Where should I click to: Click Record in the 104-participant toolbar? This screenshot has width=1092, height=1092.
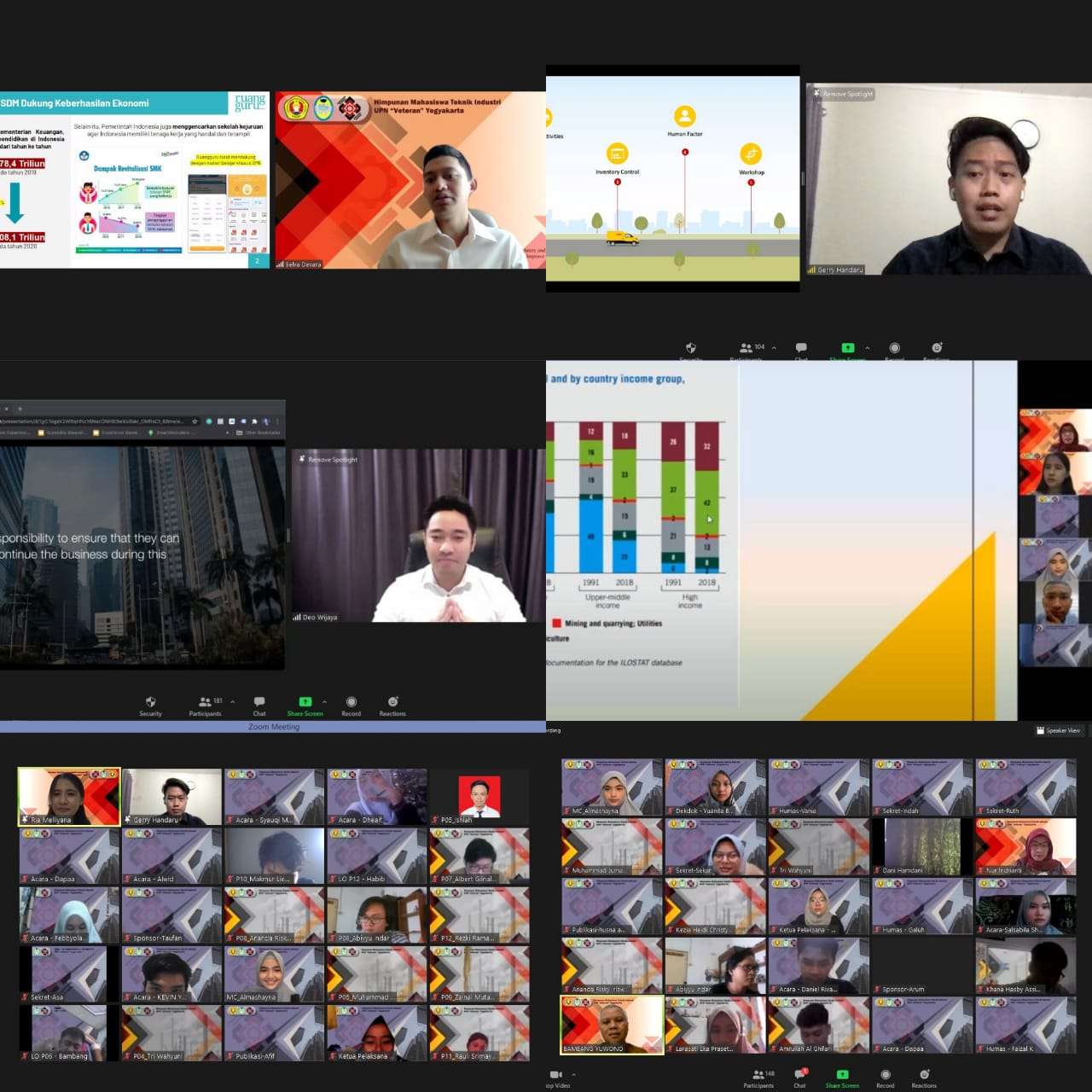(894, 351)
